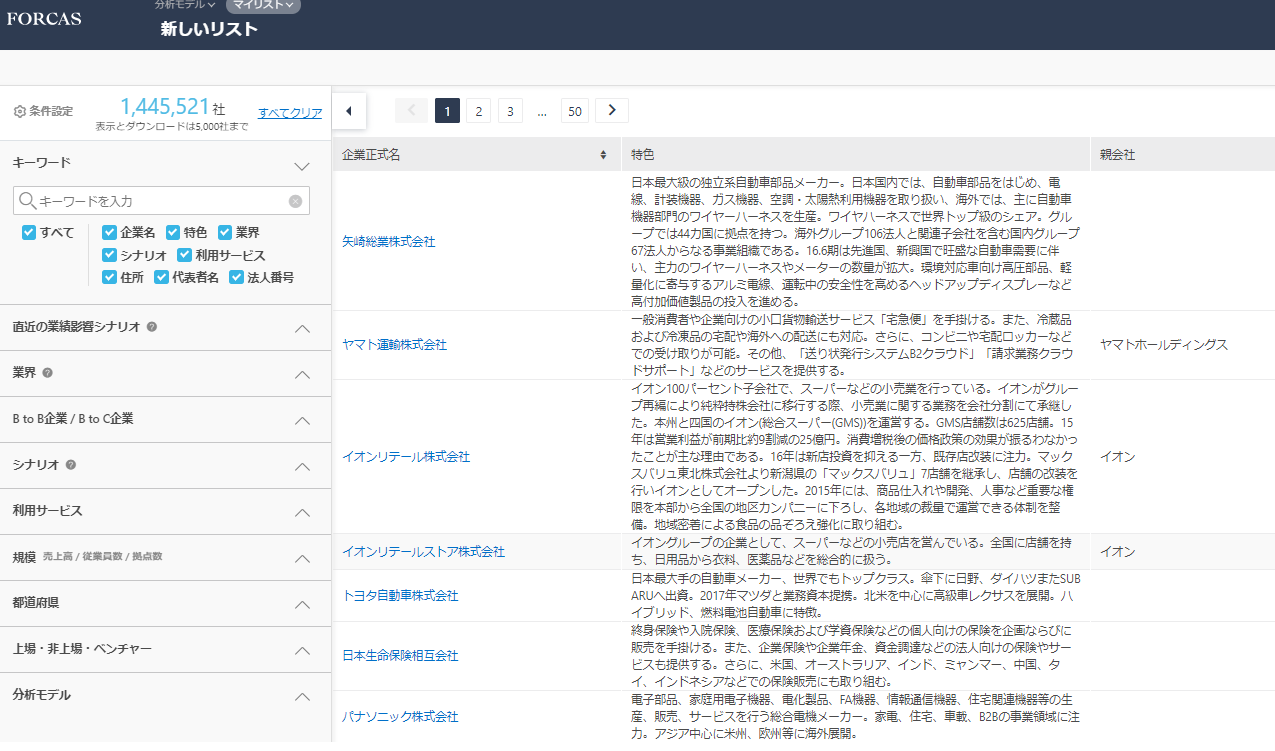The width and height of the screenshot is (1275, 751).
Task: Open the マイリスト menu
Action: pos(262,7)
